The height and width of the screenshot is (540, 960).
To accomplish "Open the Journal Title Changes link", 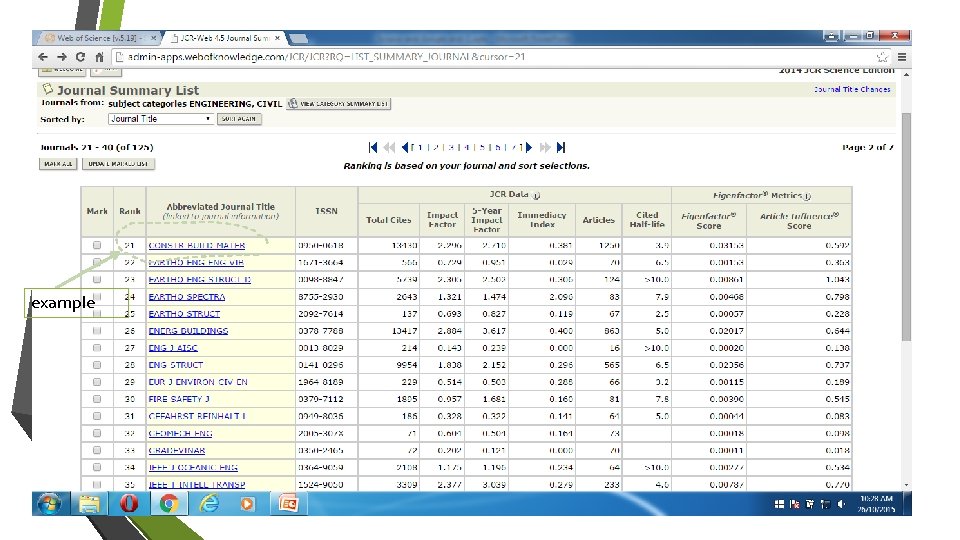I will (x=851, y=90).
